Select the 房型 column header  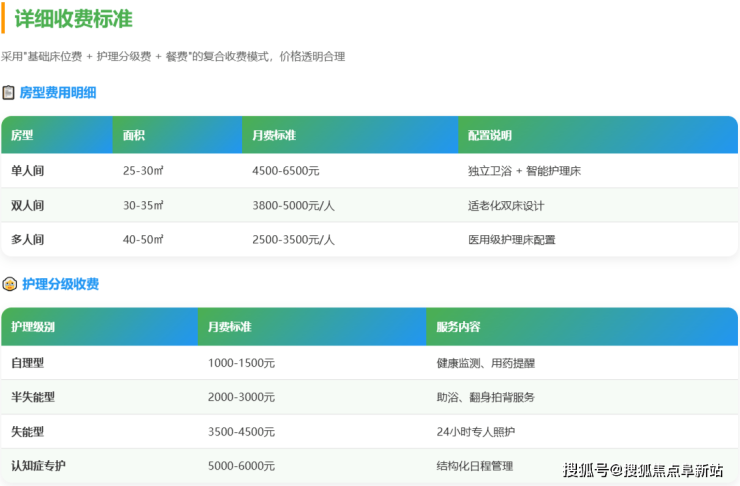point(22,135)
